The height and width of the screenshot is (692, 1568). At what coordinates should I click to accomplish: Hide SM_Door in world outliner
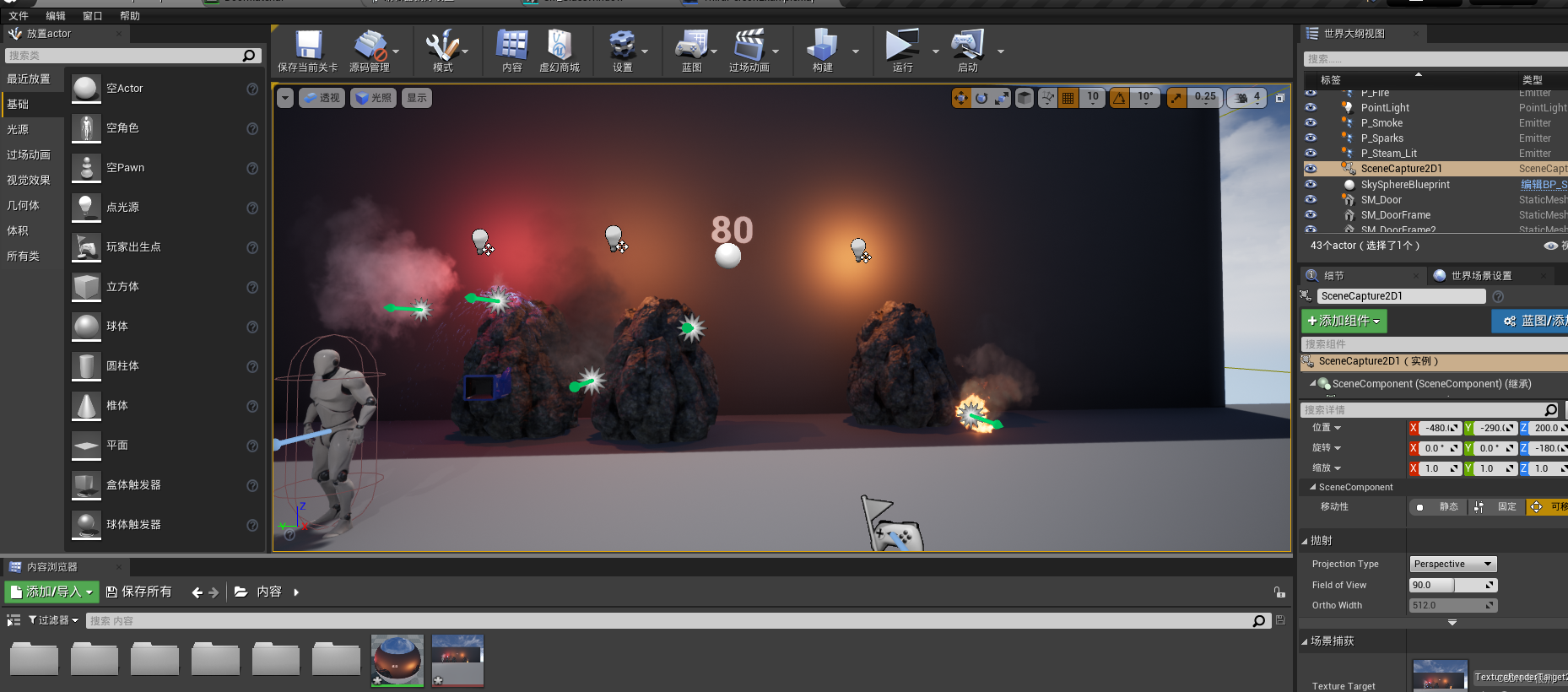(1311, 199)
